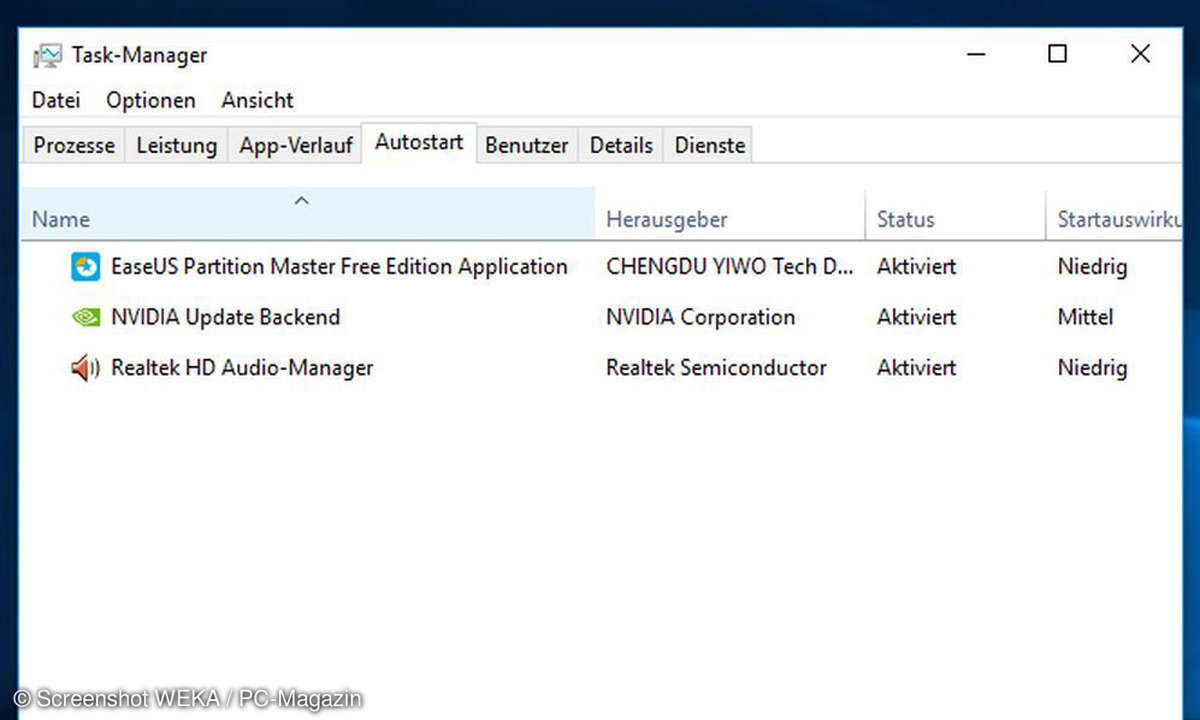Switch to the Leistung tab

point(177,145)
